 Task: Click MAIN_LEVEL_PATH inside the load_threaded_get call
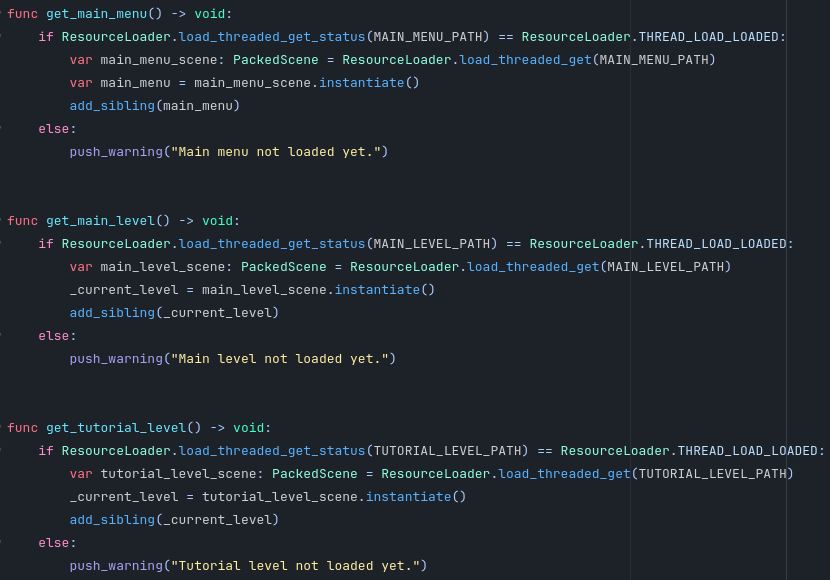pyautogui.click(x=665, y=267)
